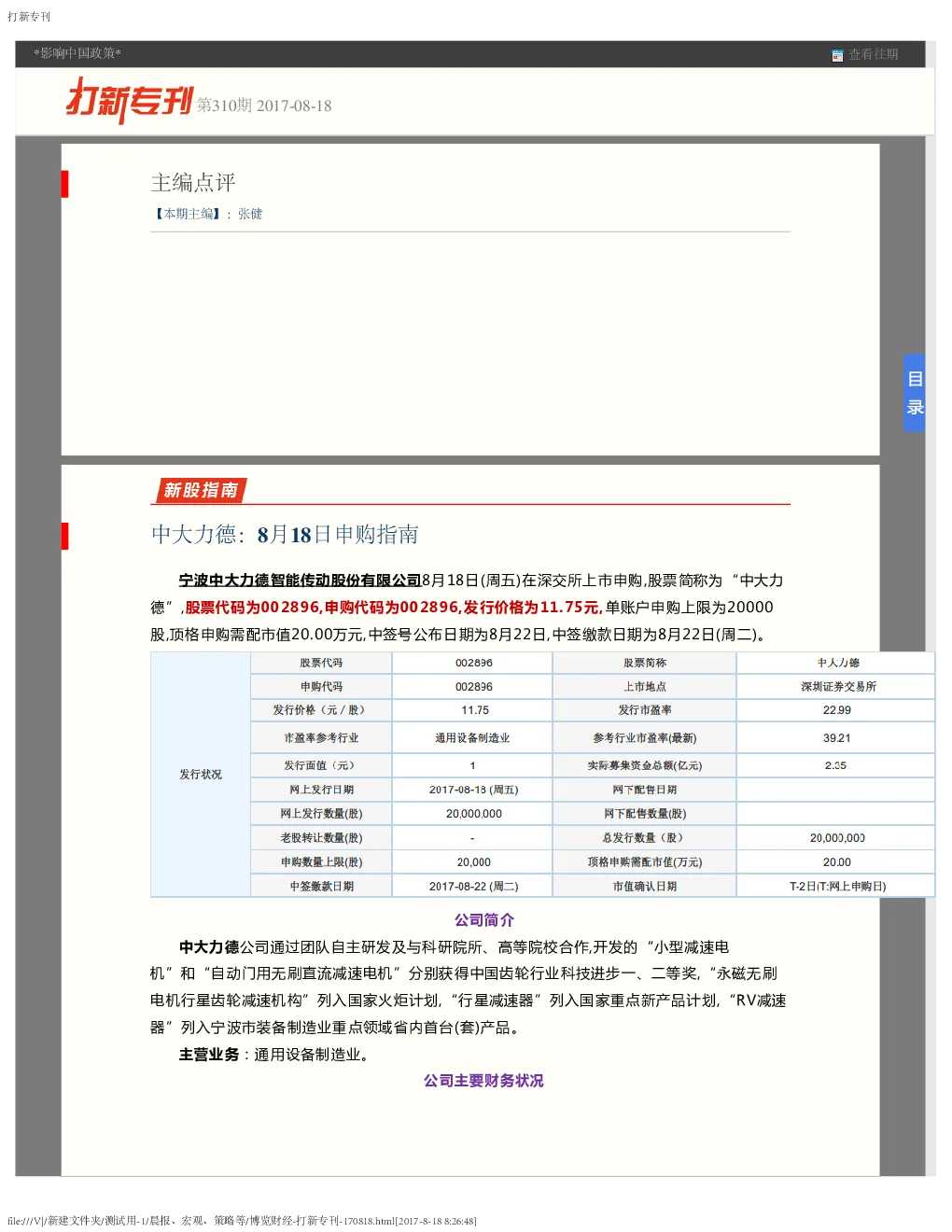Select the 深圳证券交易所 cell
The height and width of the screenshot is (1232, 952).
[836, 686]
